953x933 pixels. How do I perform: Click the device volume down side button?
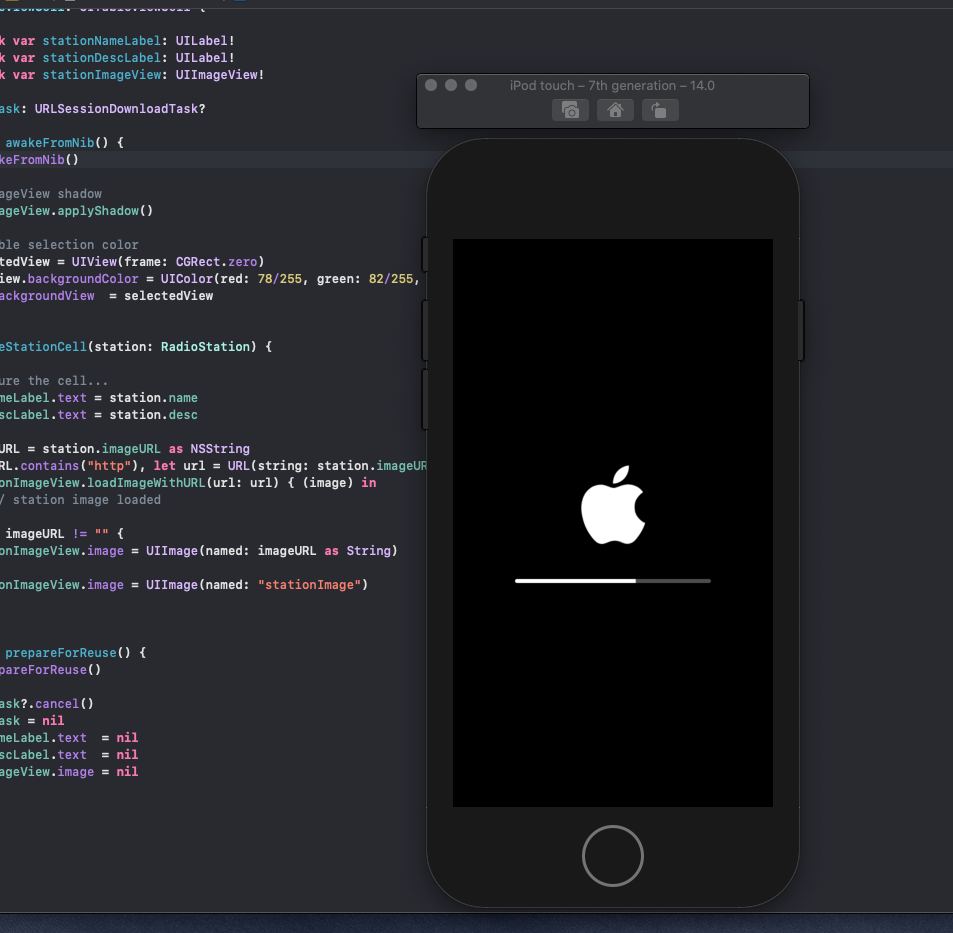[x=425, y=399]
